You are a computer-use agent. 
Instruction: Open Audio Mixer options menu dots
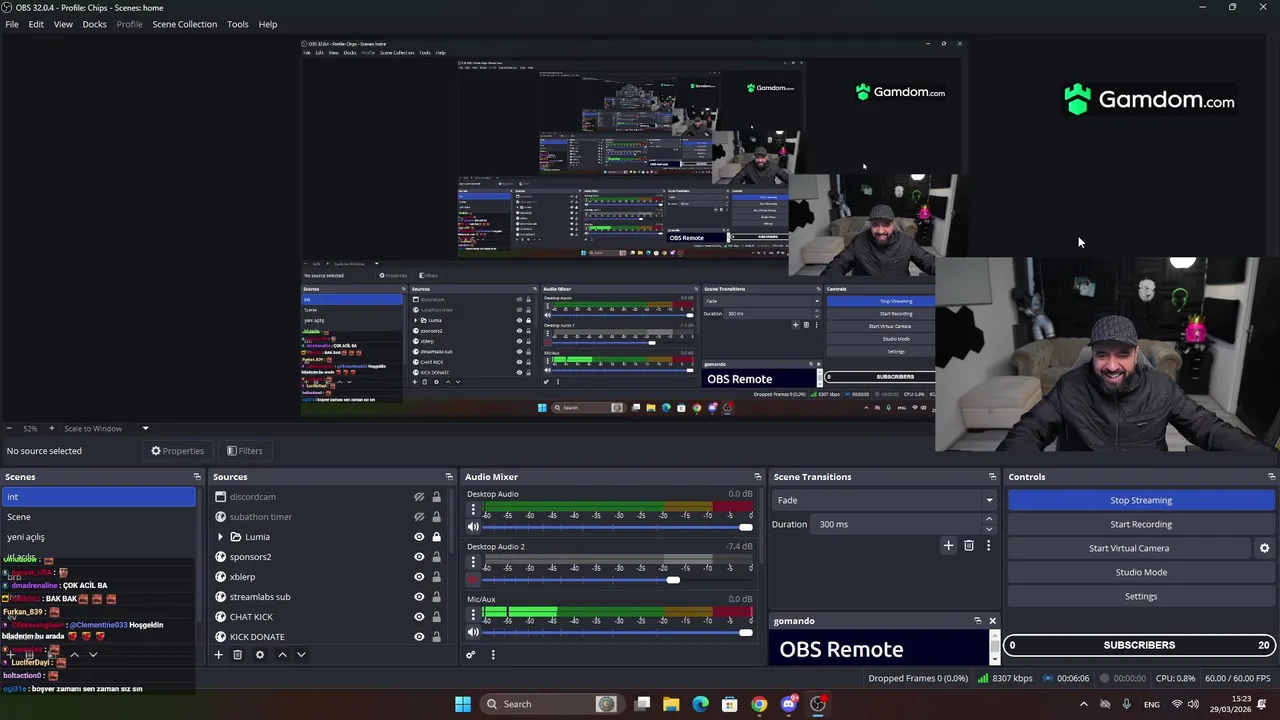click(x=492, y=655)
